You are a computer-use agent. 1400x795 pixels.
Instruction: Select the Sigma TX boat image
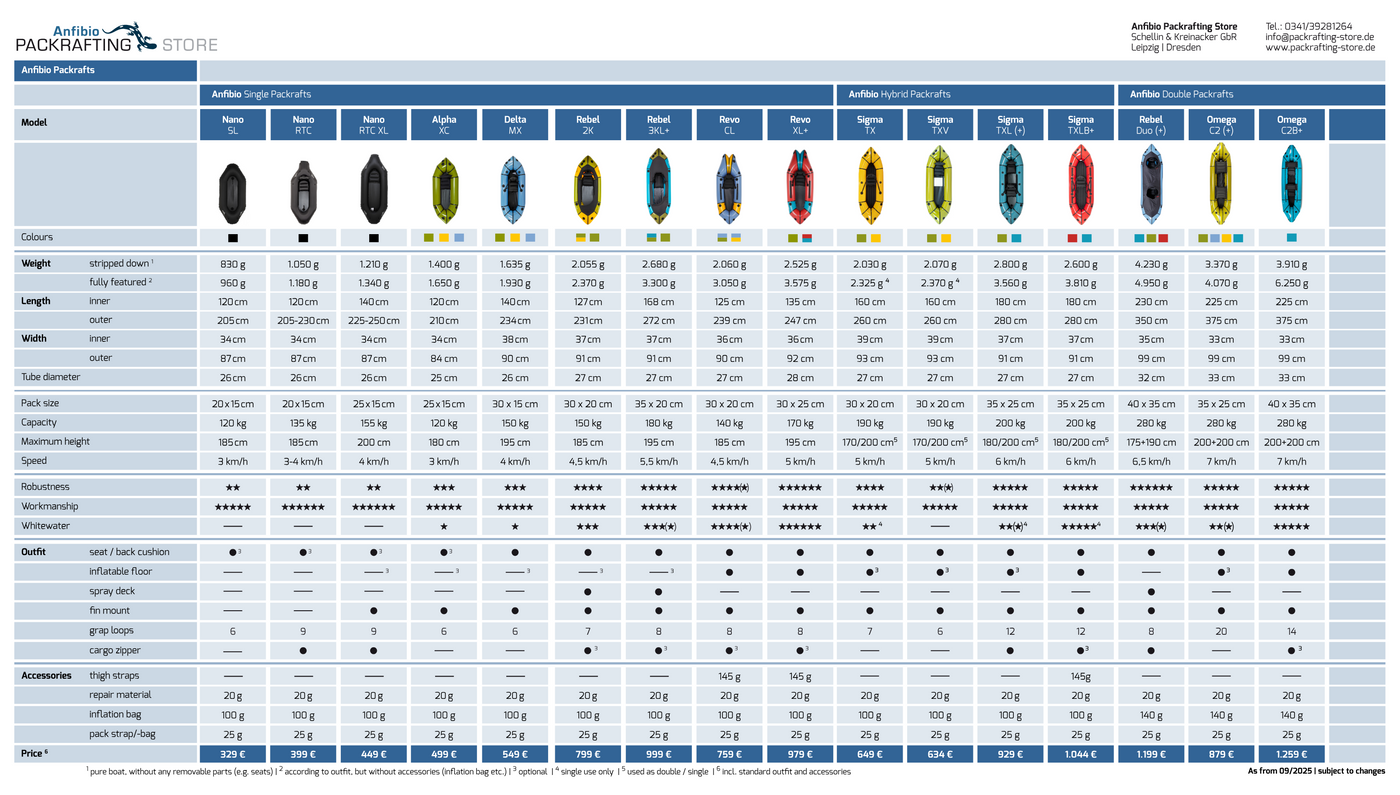click(870, 185)
